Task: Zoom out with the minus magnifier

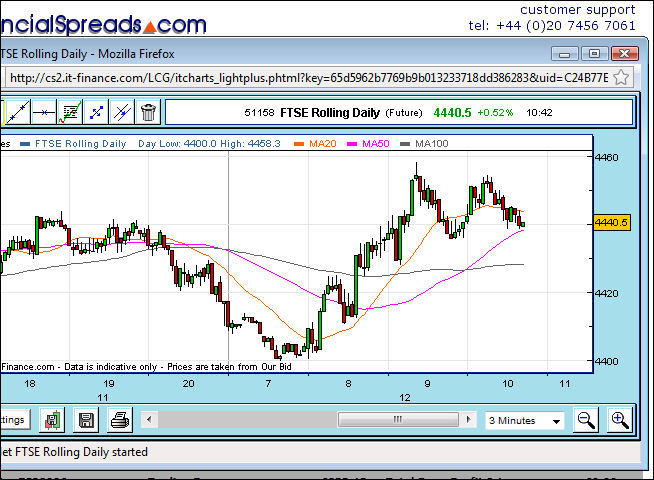Action: (586, 420)
